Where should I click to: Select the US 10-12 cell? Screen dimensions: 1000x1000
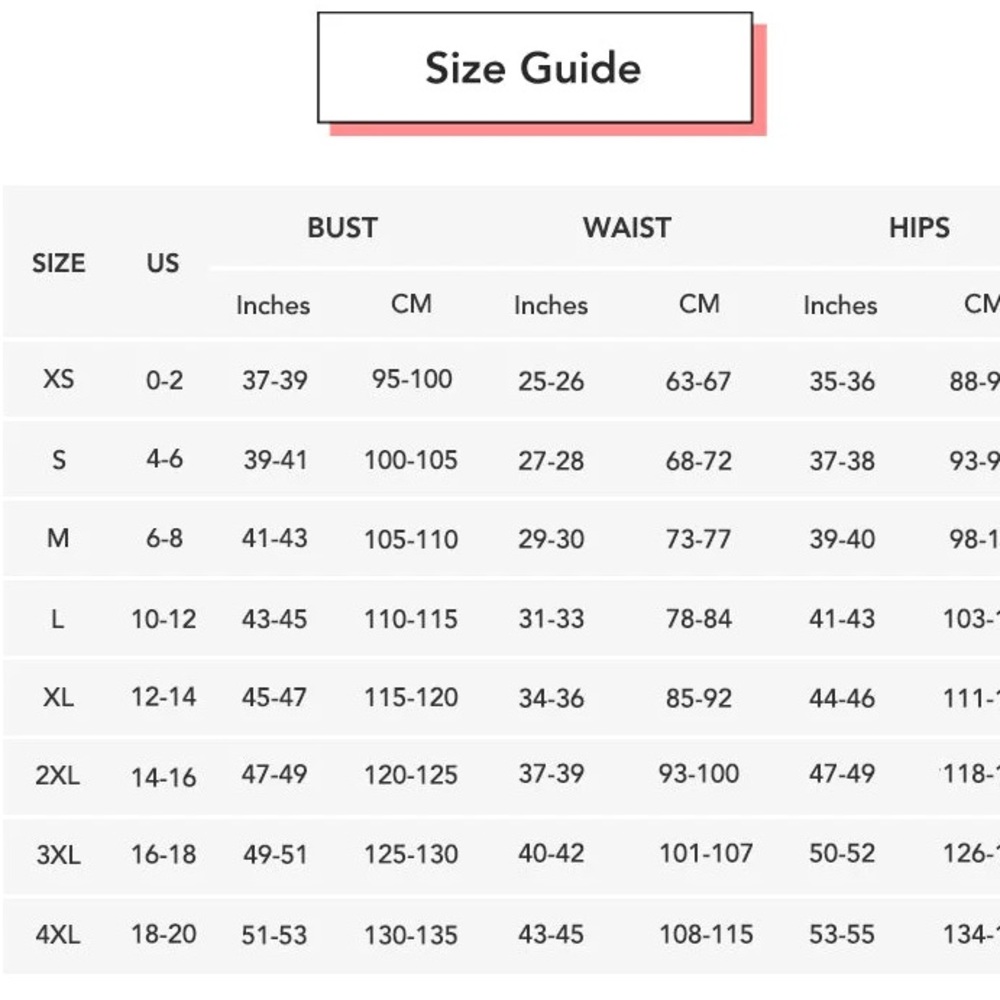coord(164,619)
